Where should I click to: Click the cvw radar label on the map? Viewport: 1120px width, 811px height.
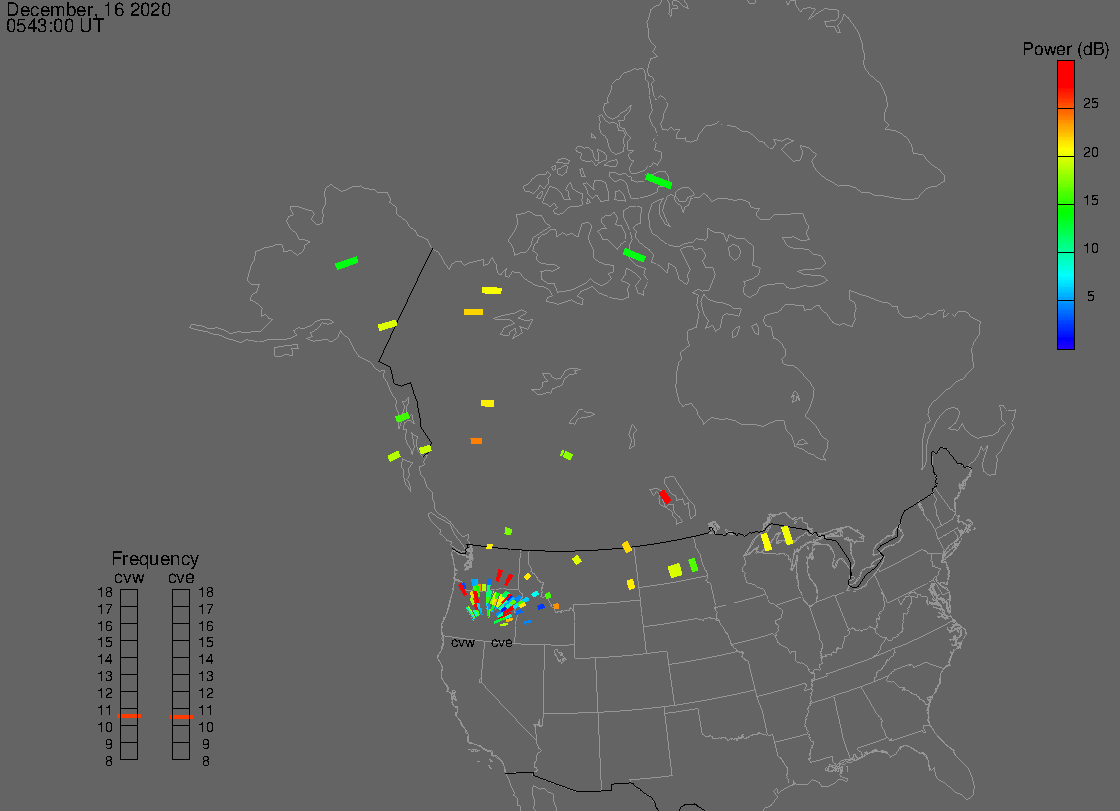(463, 643)
